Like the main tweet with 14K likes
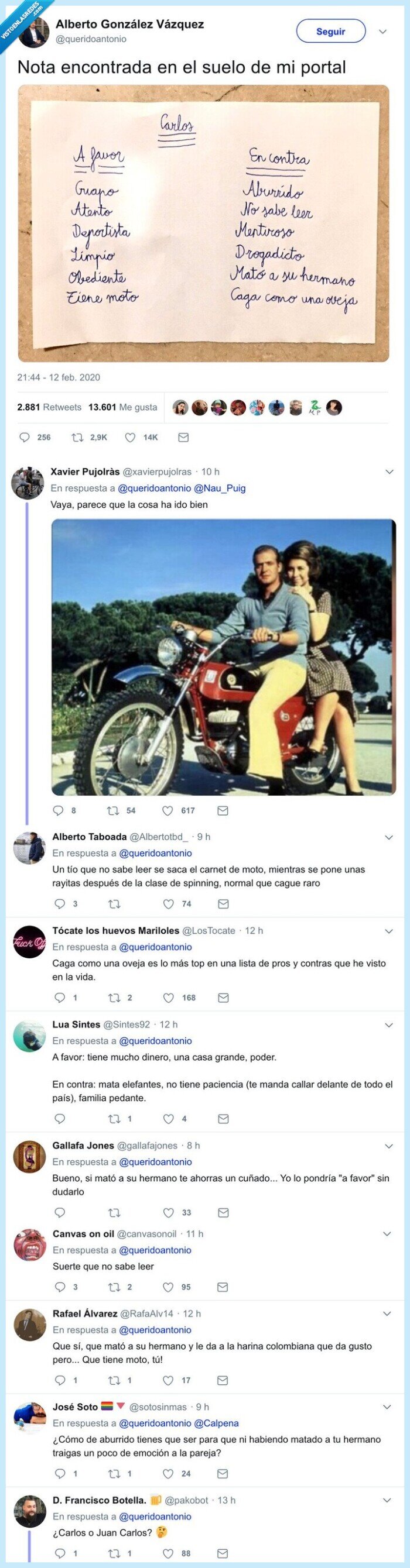This screenshot has width=410, height=1568. [130, 437]
